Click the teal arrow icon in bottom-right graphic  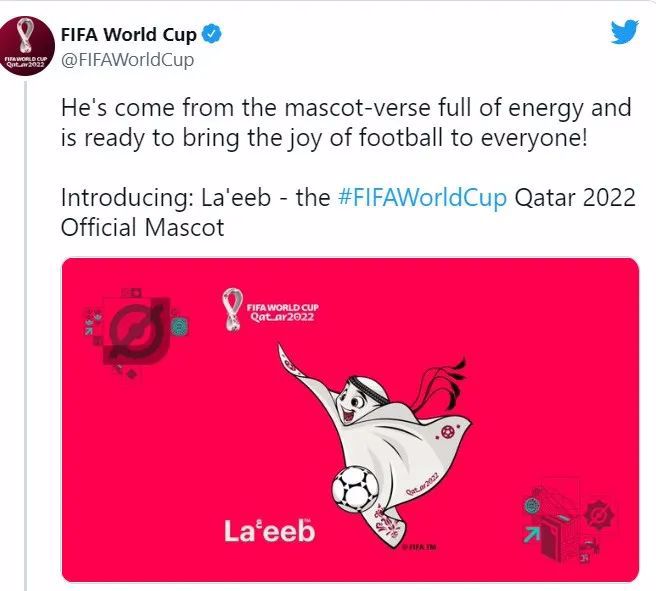[531, 535]
